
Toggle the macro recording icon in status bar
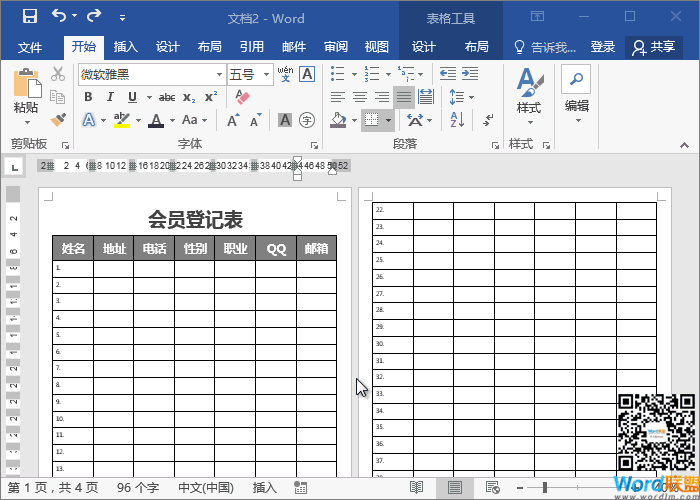point(300,488)
